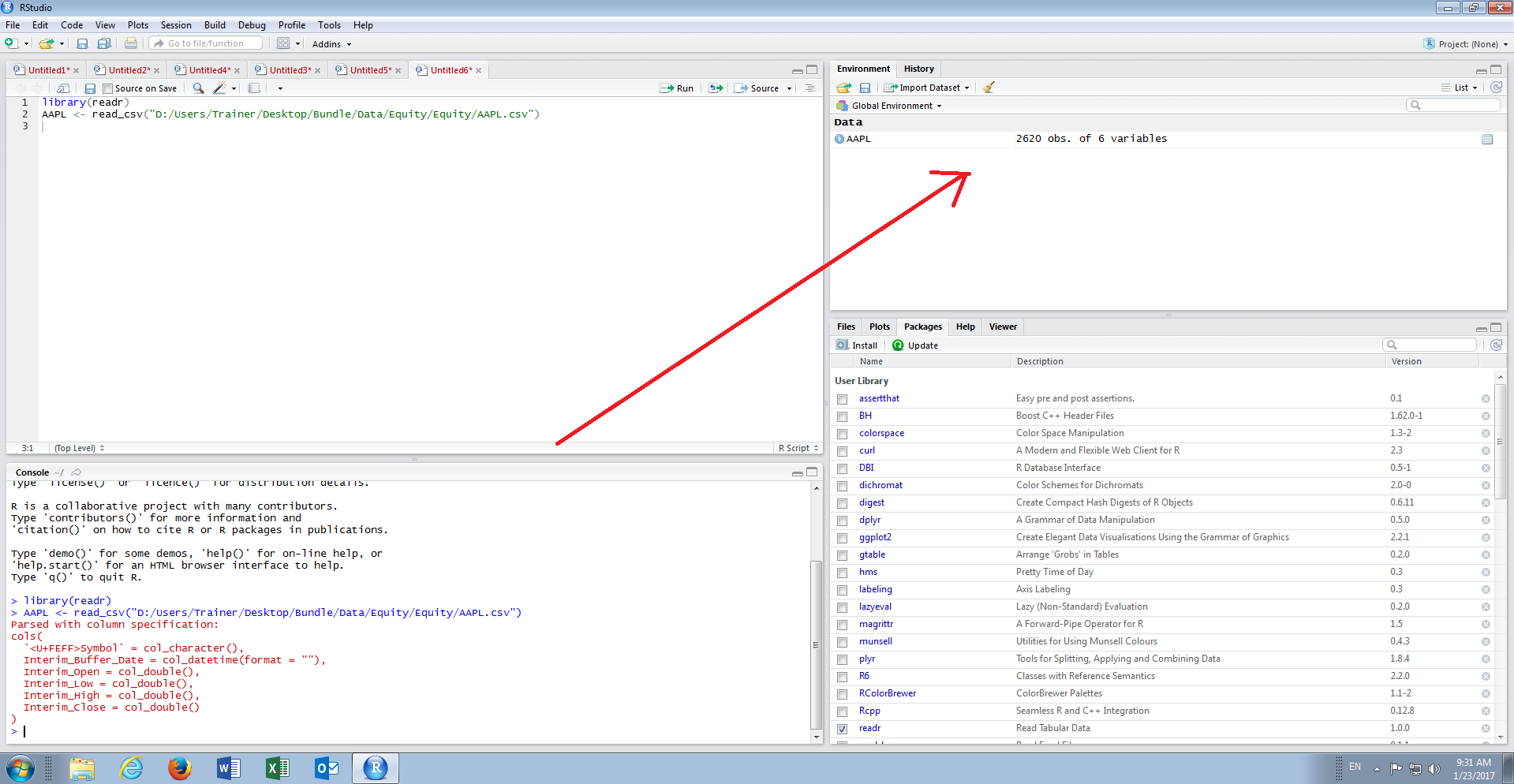Open Word from taskbar
The width and height of the screenshot is (1514, 784).
229,768
